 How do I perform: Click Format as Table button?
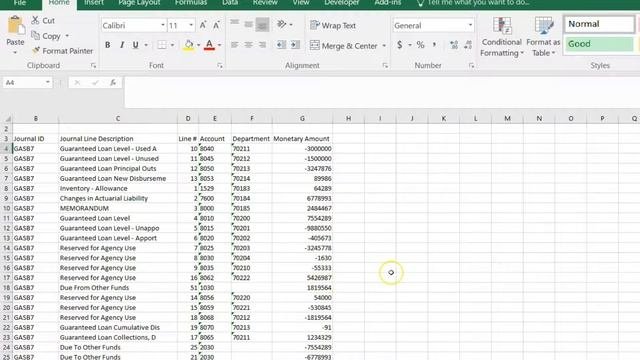pyautogui.click(x=543, y=37)
